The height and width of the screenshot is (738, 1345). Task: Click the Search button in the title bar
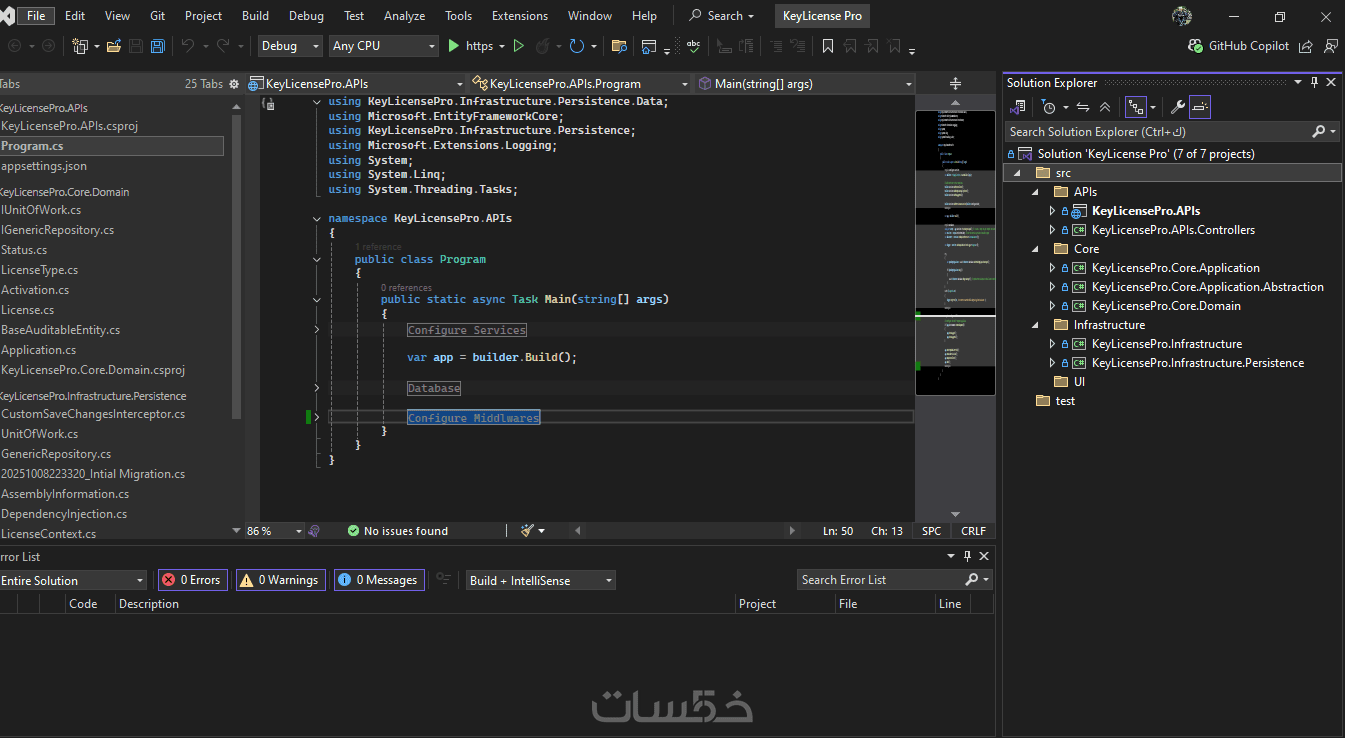tap(723, 16)
